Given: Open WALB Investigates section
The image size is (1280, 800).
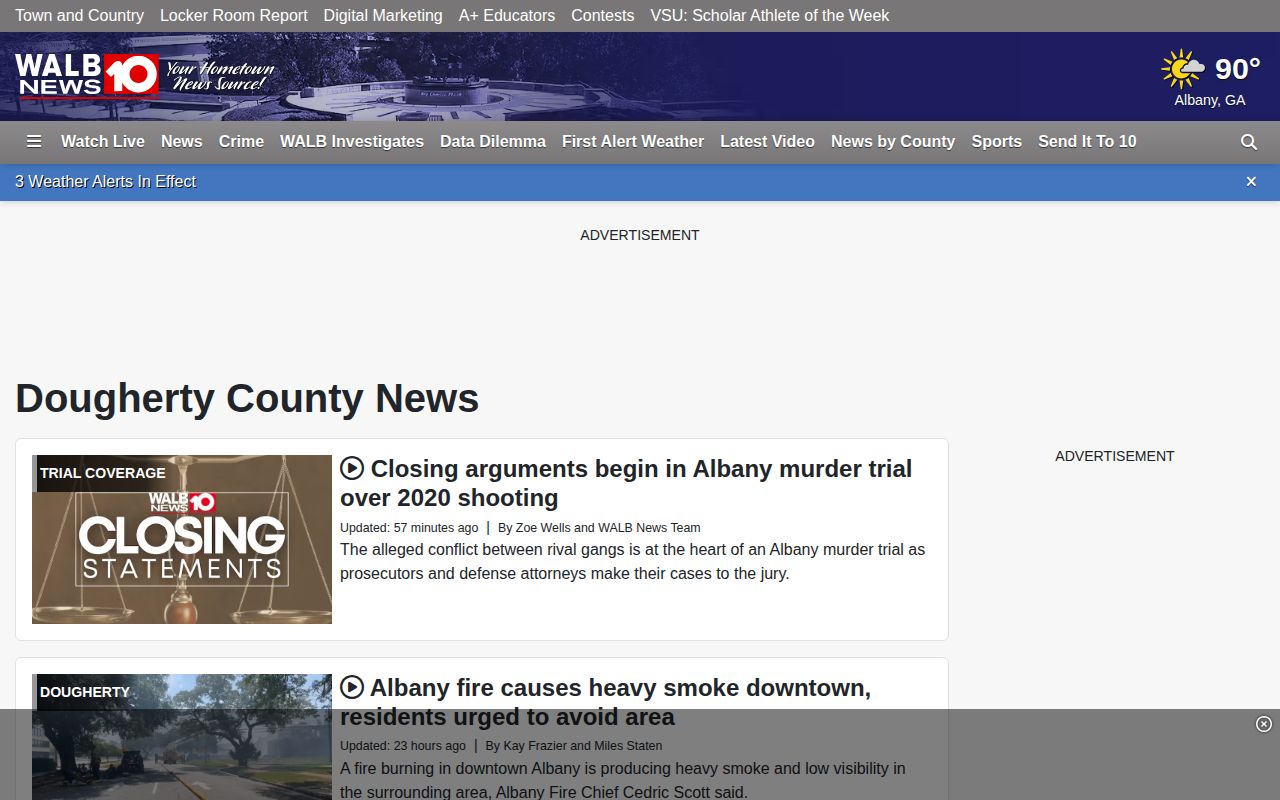Looking at the screenshot, I should 352,142.
